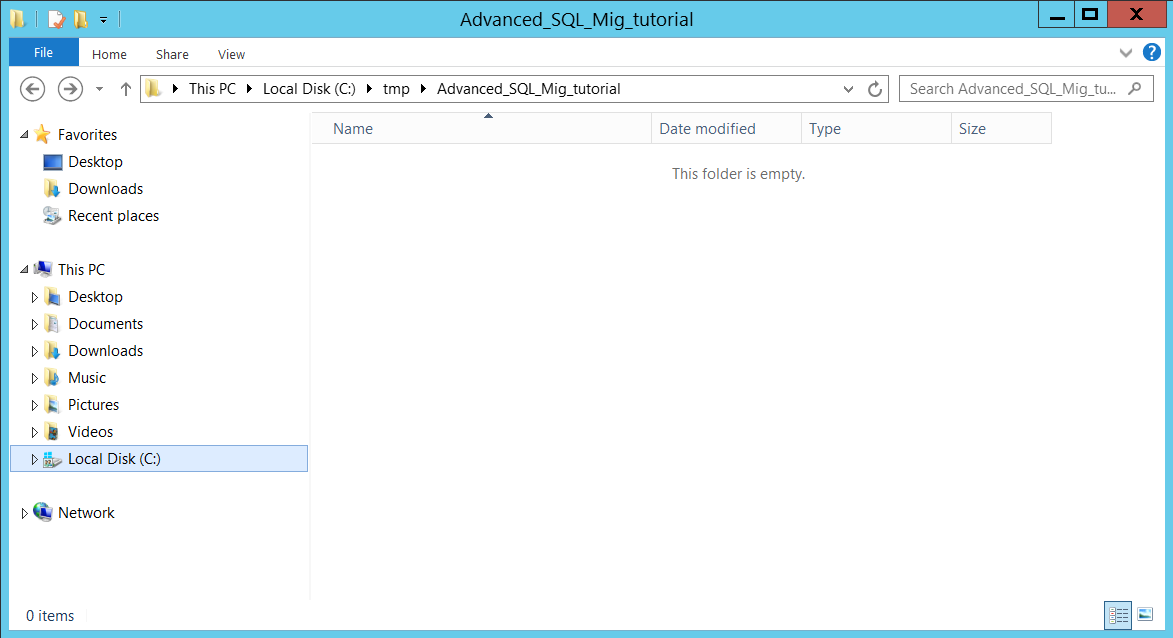Go back with the Back arrow button
Viewport: 1173px width, 638px height.
pyautogui.click(x=32, y=89)
